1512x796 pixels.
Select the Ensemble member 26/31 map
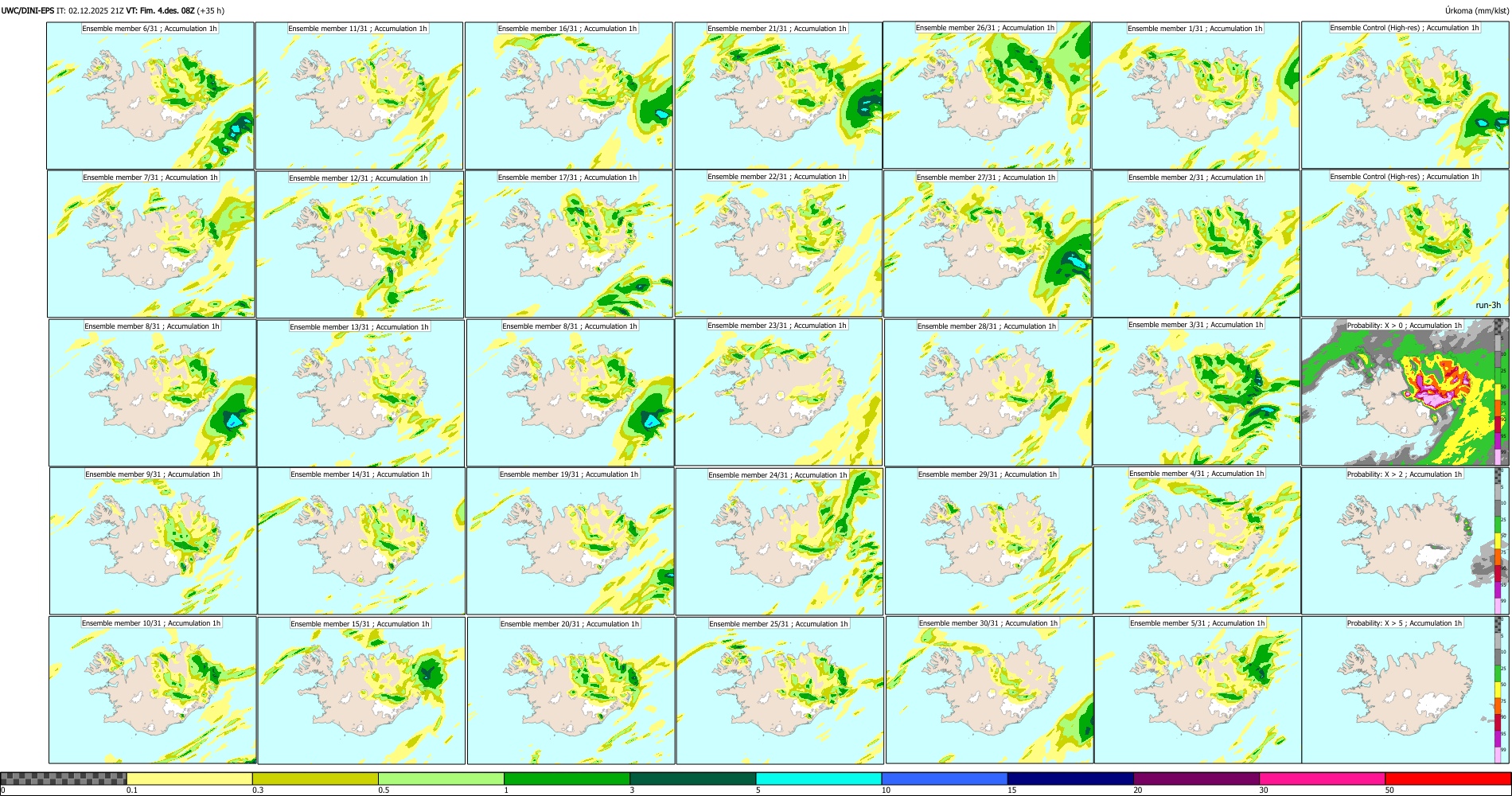point(987,95)
